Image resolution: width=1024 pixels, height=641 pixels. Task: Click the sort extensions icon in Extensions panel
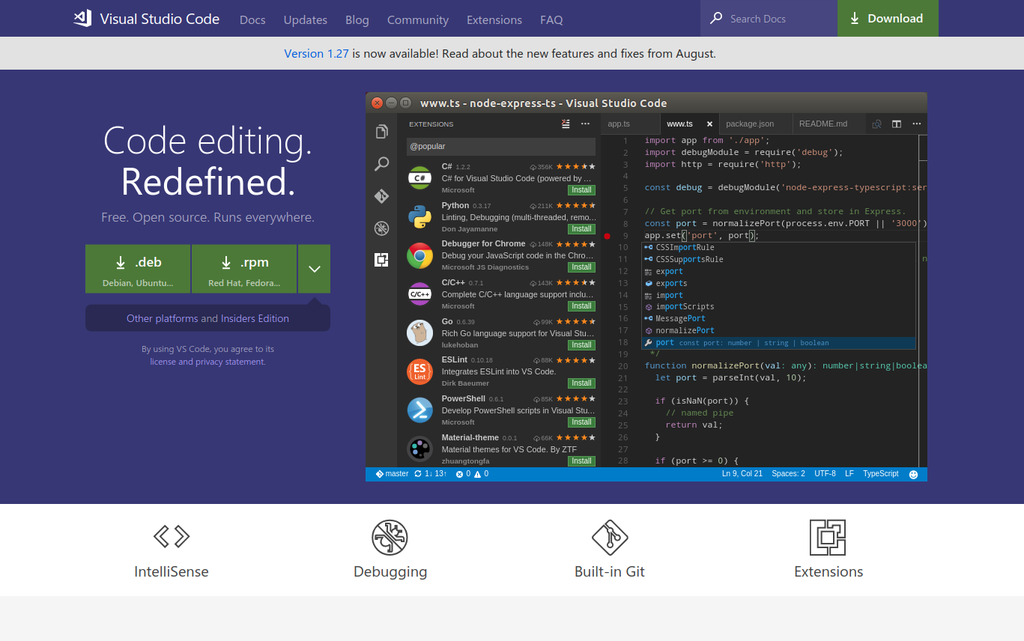click(x=564, y=125)
